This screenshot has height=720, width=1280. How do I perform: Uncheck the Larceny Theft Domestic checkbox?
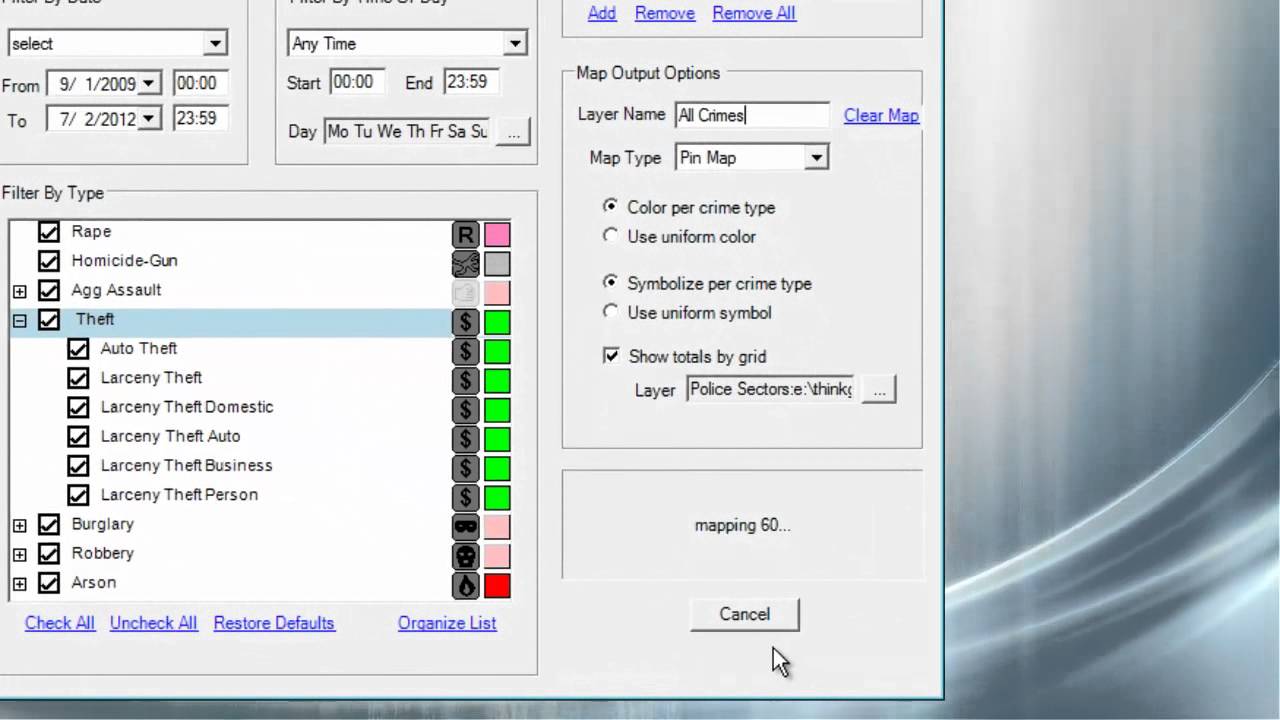coord(78,407)
